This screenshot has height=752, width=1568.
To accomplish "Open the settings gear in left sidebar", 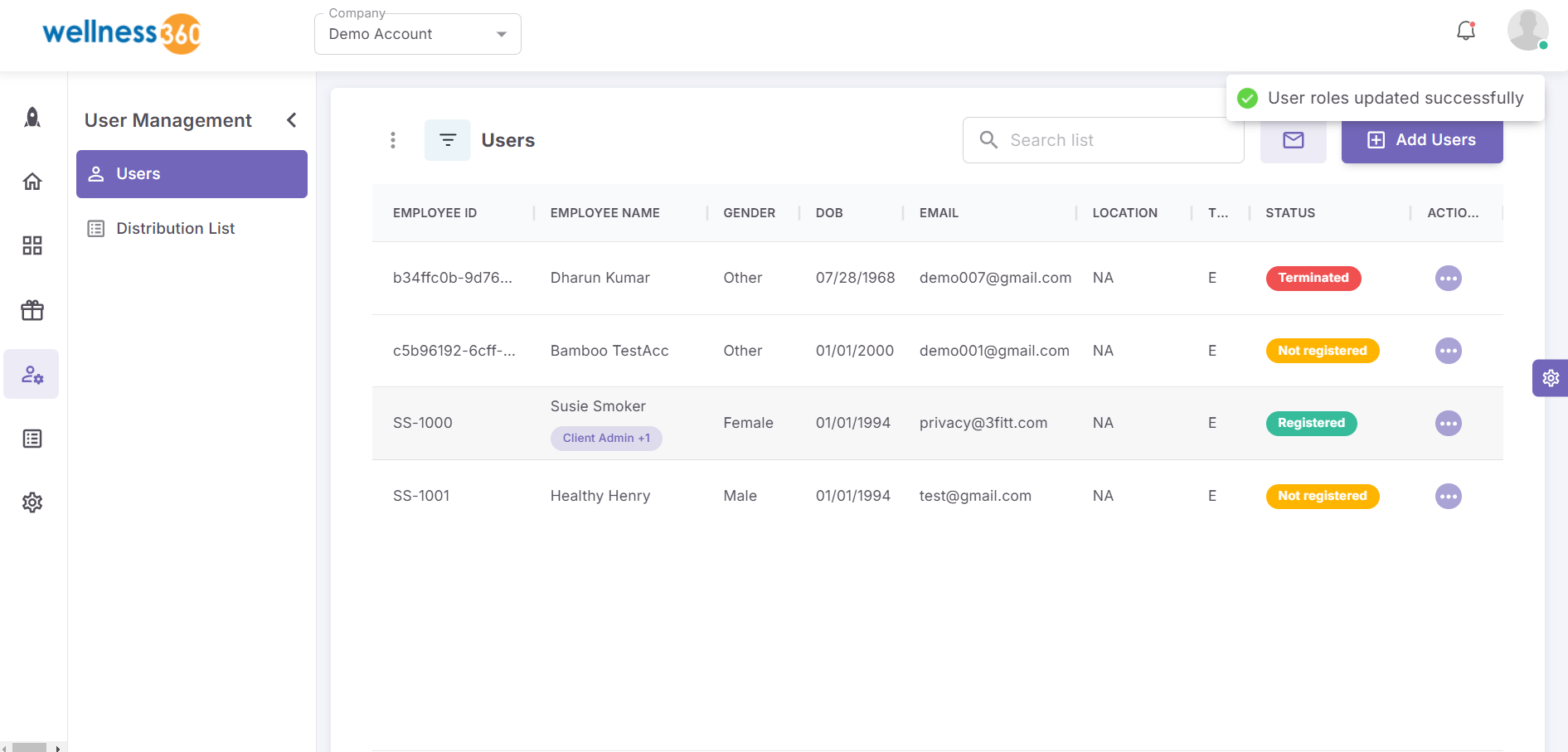I will (32, 502).
